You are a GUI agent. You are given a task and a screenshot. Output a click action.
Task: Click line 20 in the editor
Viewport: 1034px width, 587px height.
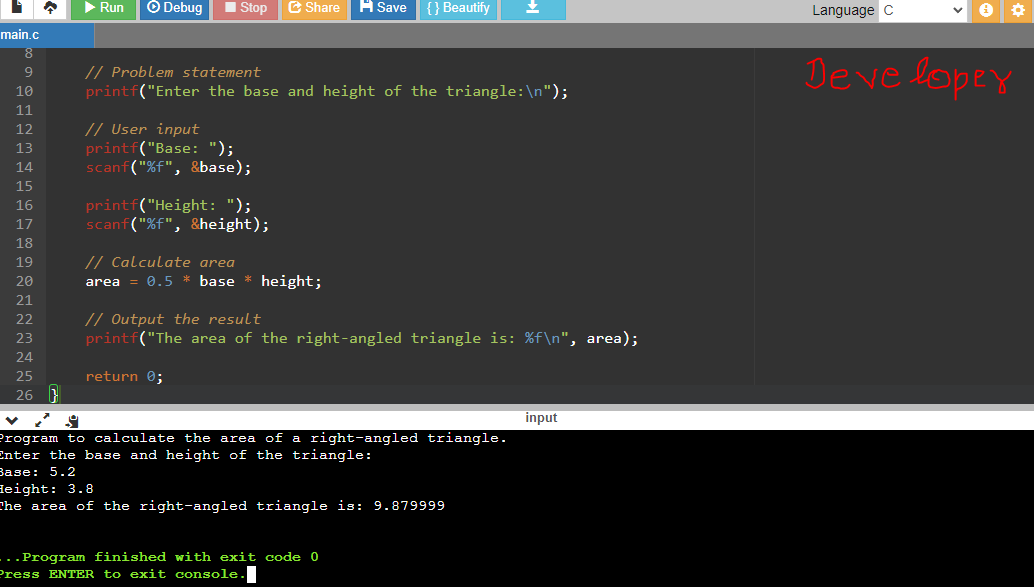click(x=200, y=281)
